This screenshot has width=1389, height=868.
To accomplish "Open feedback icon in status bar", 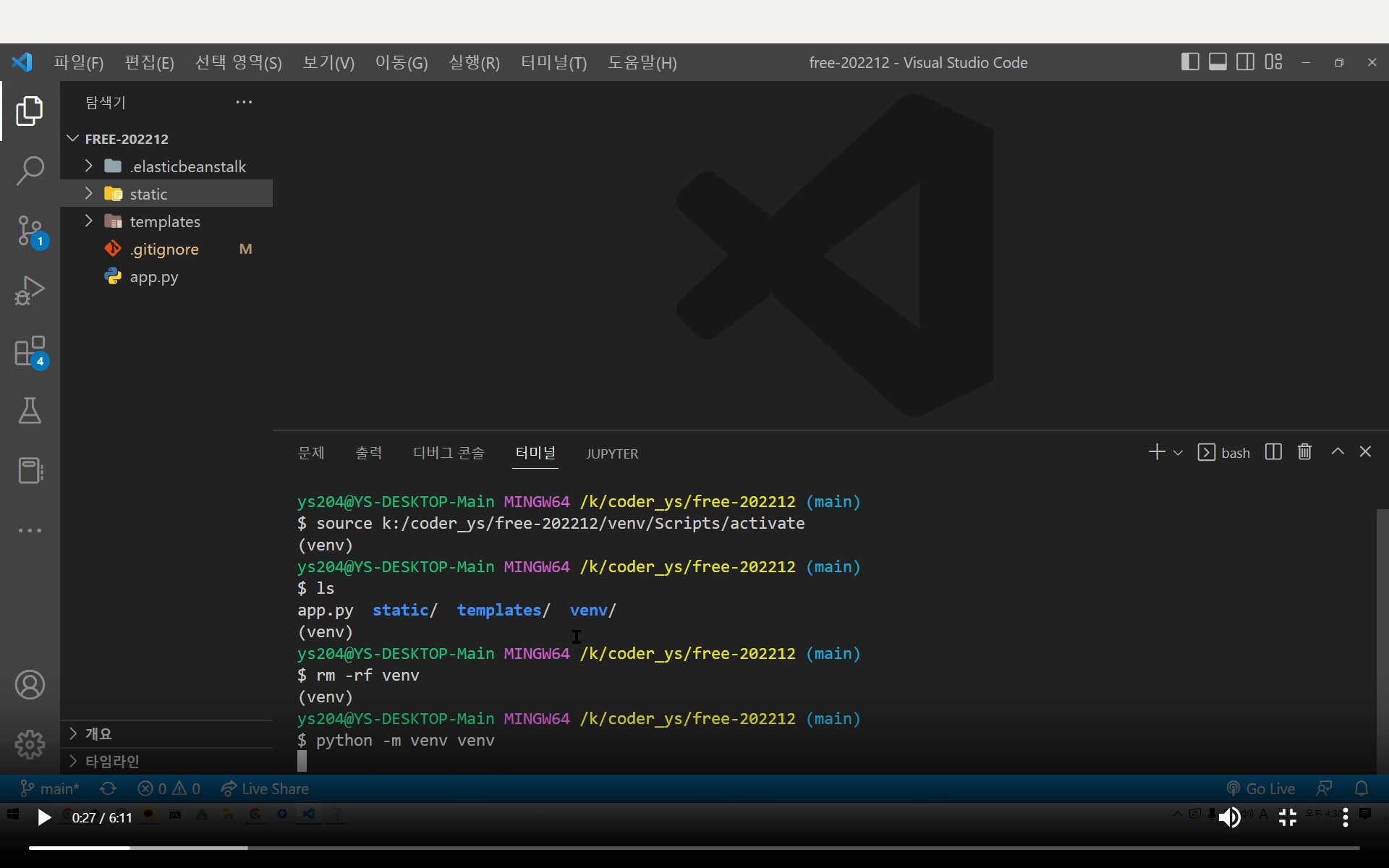I will coord(1324,788).
